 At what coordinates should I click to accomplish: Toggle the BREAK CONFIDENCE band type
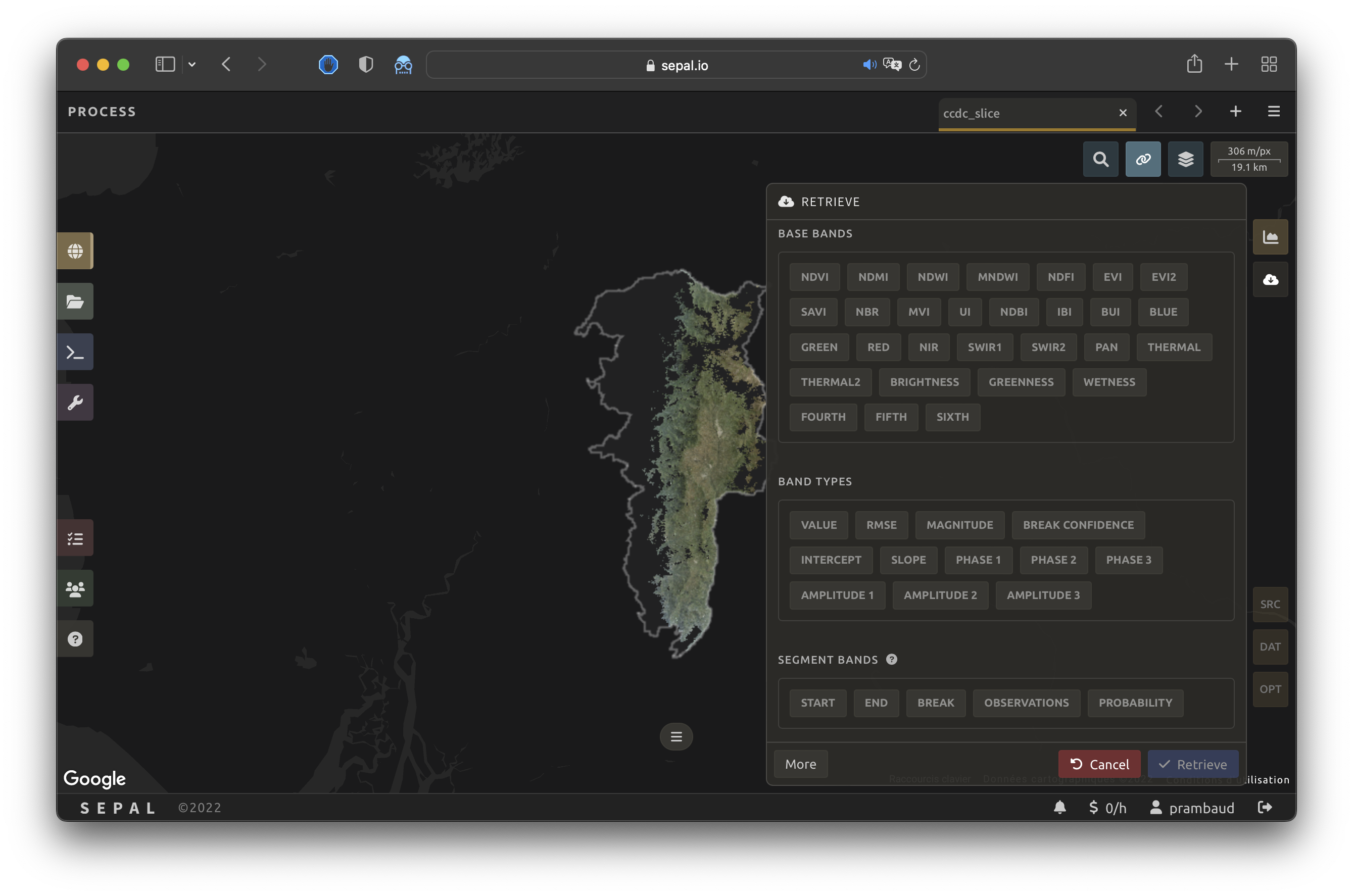pos(1078,525)
